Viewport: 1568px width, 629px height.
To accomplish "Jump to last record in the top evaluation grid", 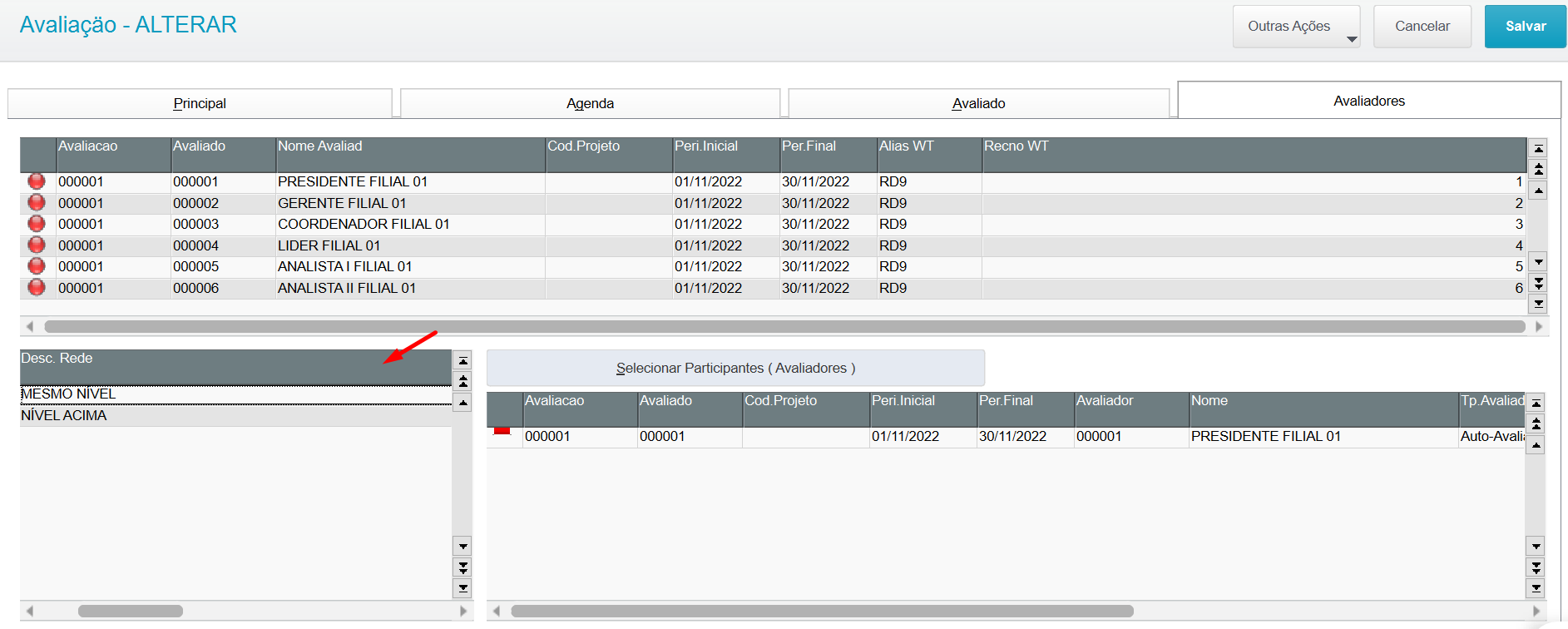I will point(1538,304).
